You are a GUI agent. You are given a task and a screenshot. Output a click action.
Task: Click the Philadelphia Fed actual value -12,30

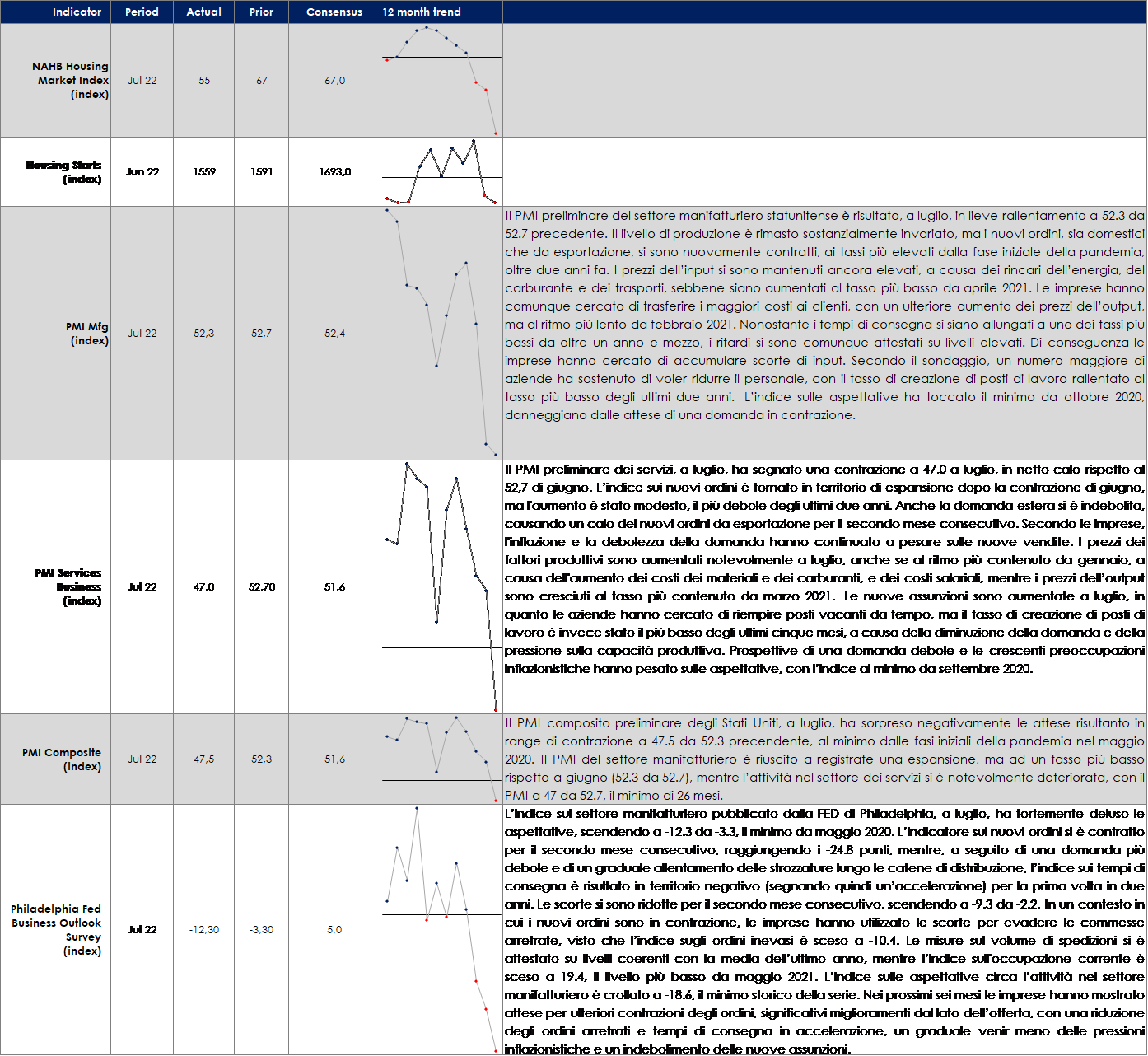click(204, 930)
